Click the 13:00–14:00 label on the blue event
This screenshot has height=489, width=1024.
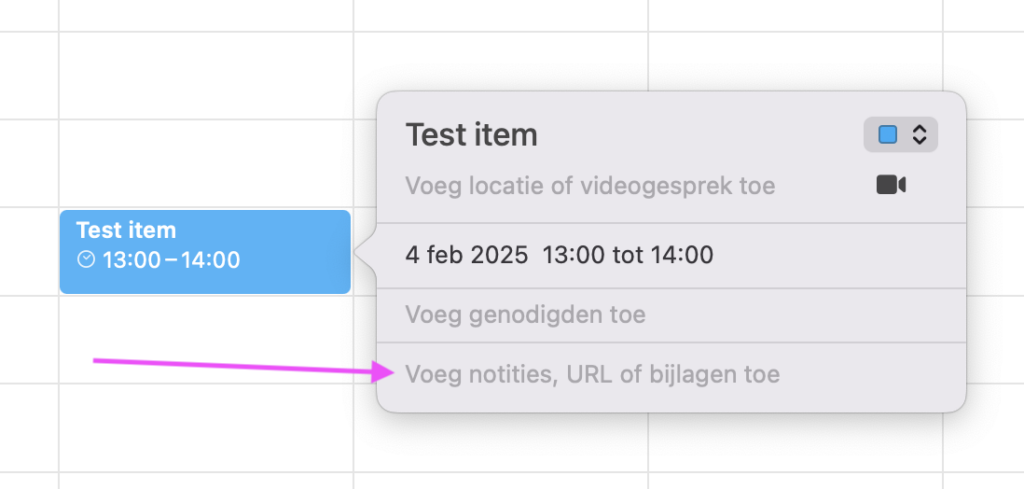pyautogui.click(x=171, y=260)
